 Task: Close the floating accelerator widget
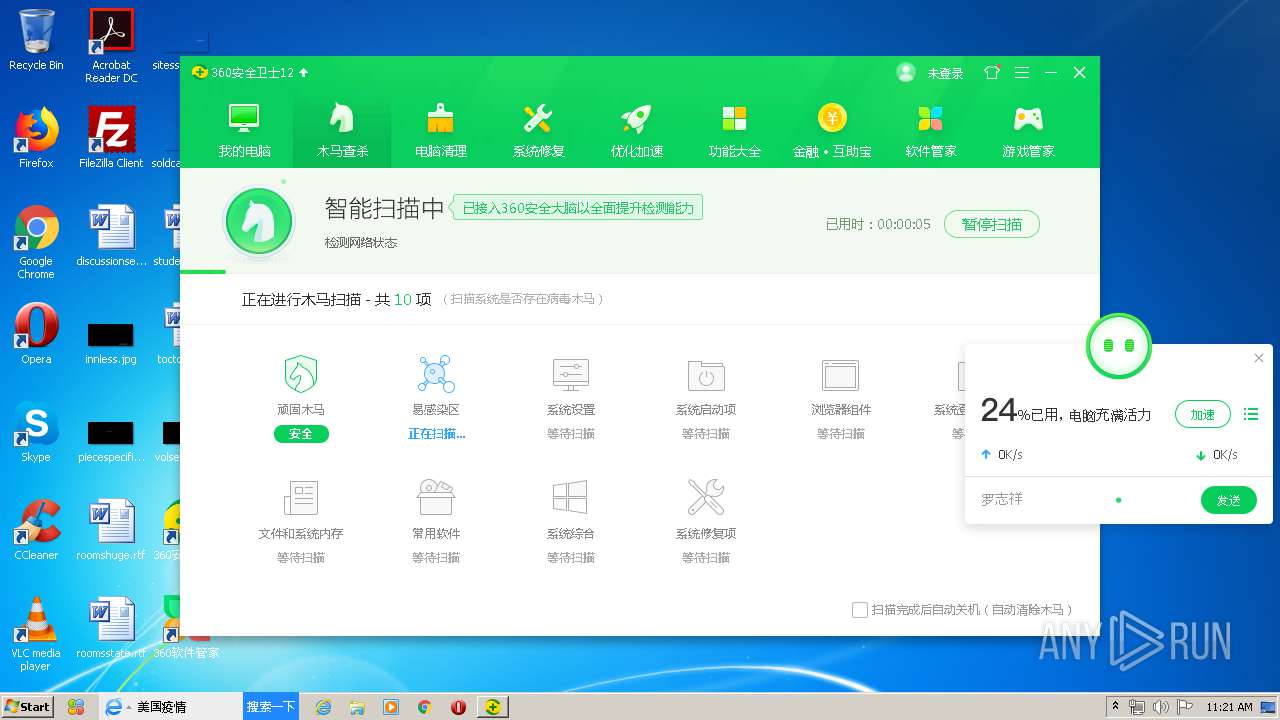click(1259, 358)
